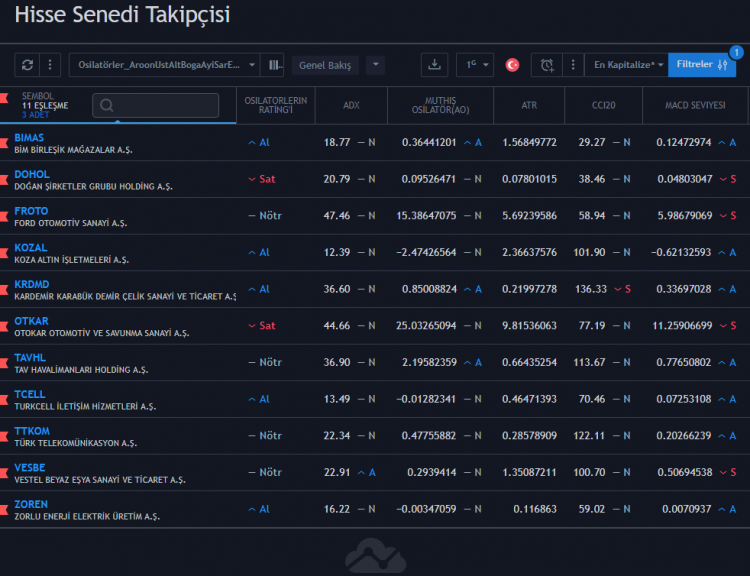750x576 pixels.
Task: Click the export data download icon
Action: (434, 65)
